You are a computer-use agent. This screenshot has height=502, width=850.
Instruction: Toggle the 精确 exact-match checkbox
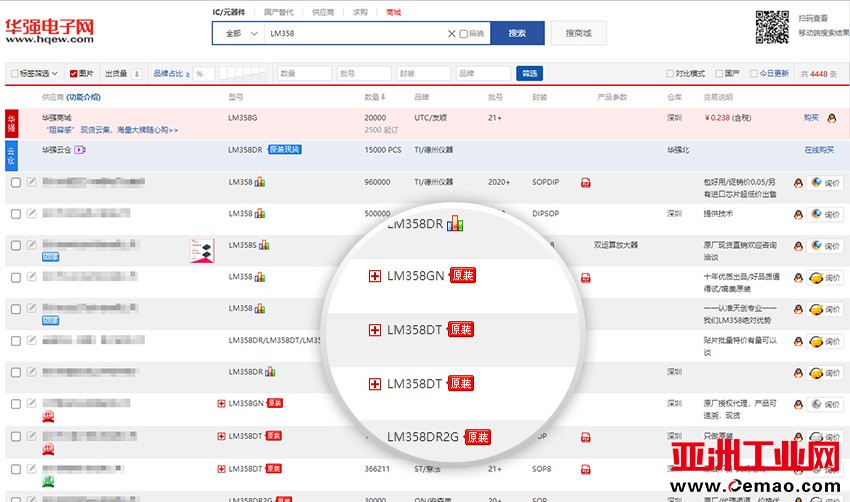click(463, 34)
